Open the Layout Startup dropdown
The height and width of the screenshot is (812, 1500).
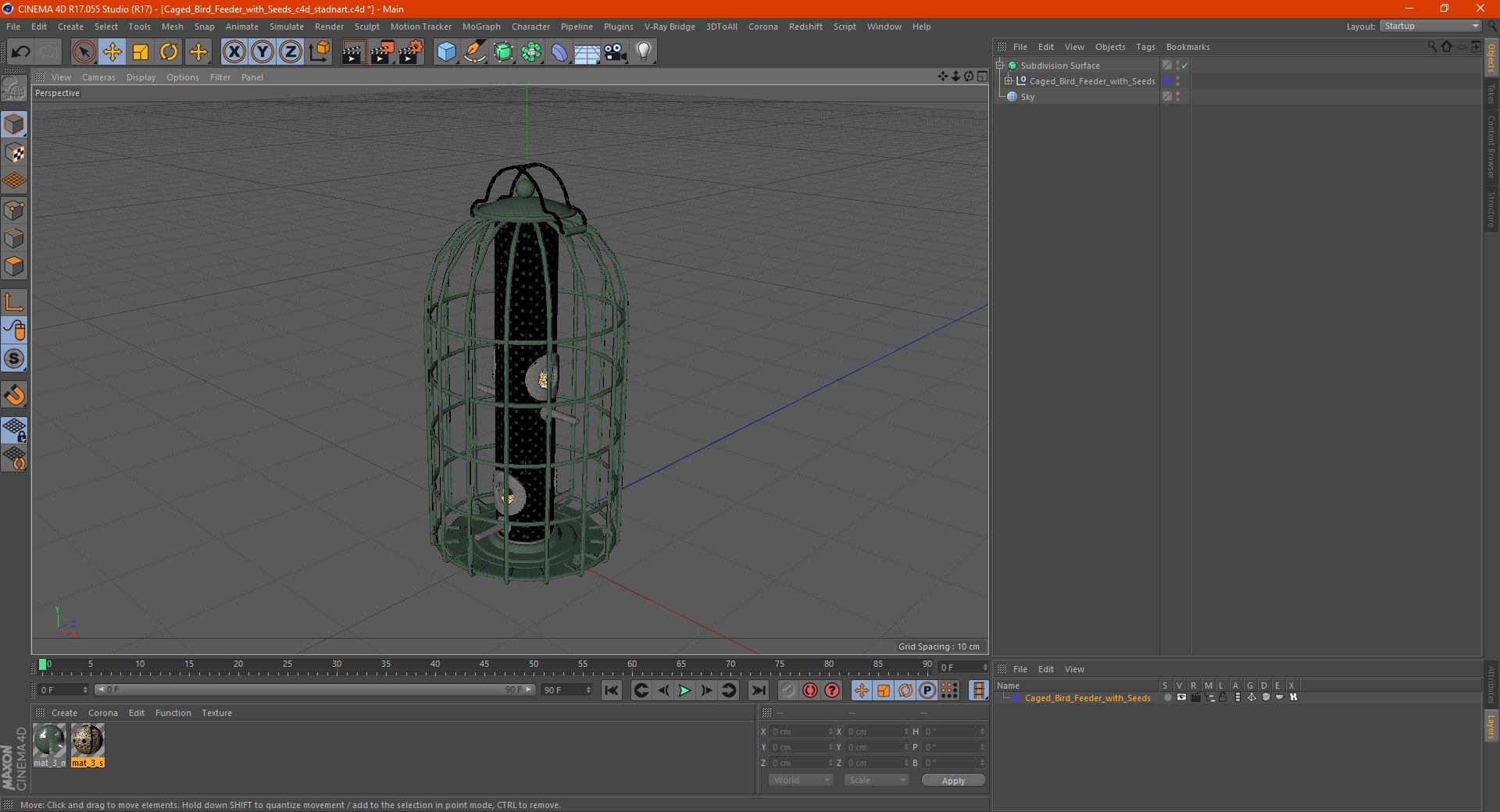click(1431, 26)
